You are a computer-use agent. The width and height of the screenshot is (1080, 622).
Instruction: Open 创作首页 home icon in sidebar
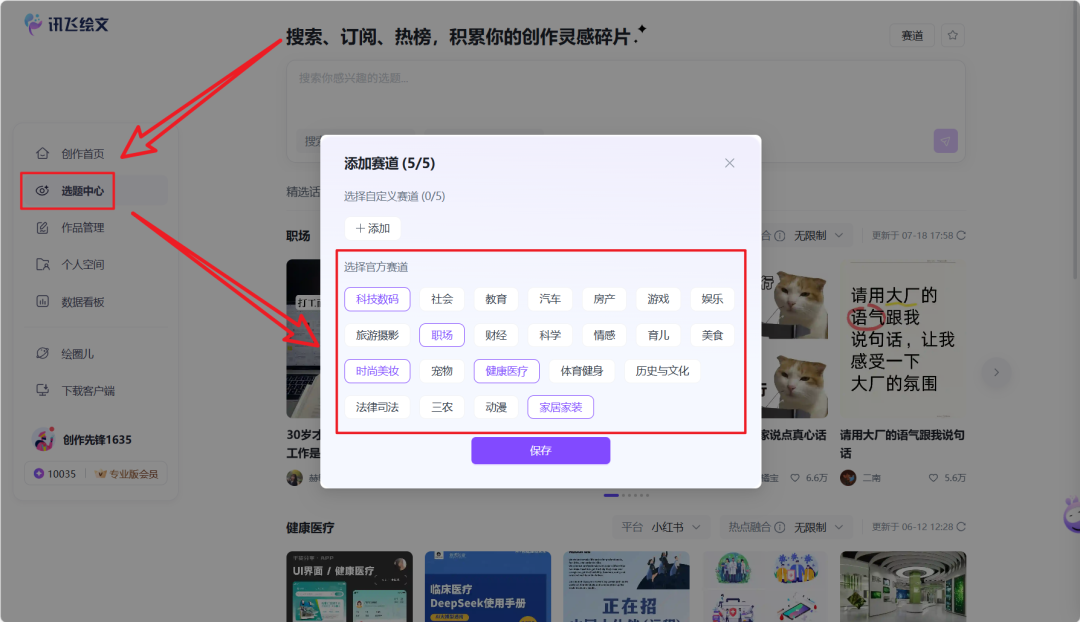[x=43, y=153]
